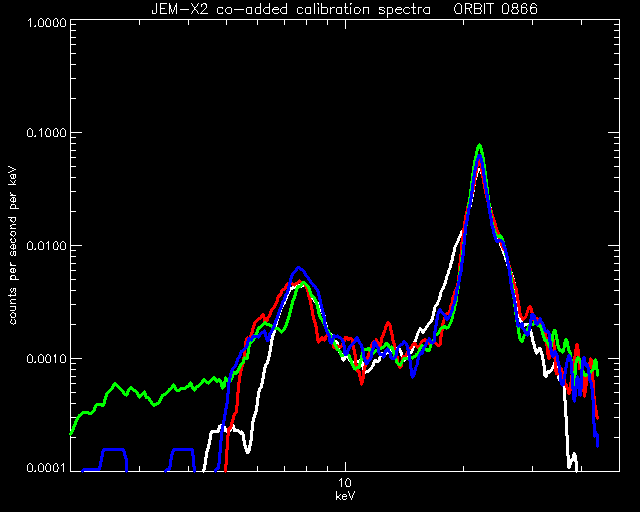Click the first blue plateau at far left
The image size is (640, 512).
pyautogui.click(x=113, y=450)
